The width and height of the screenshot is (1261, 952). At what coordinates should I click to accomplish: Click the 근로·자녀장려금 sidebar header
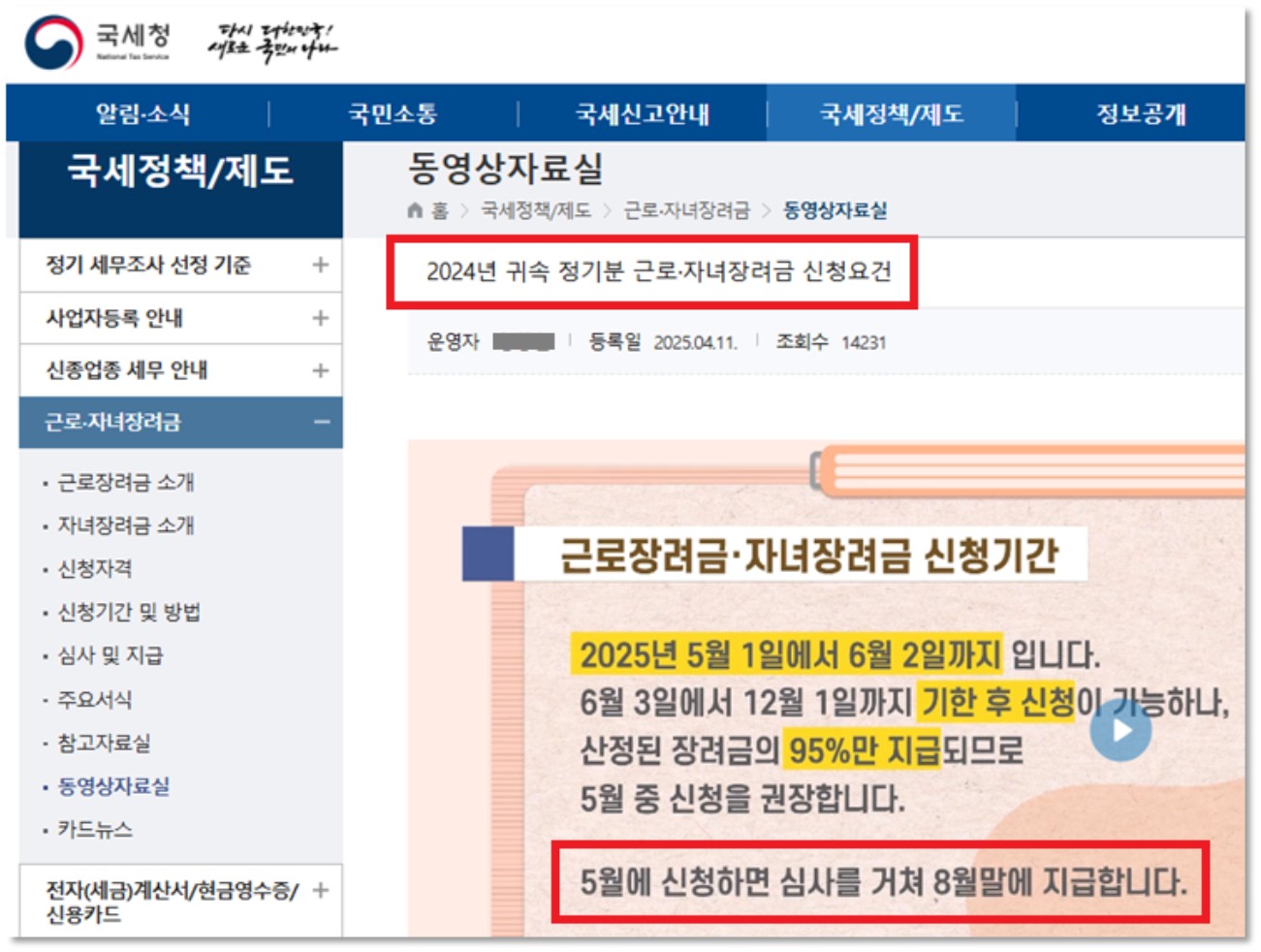point(180,422)
